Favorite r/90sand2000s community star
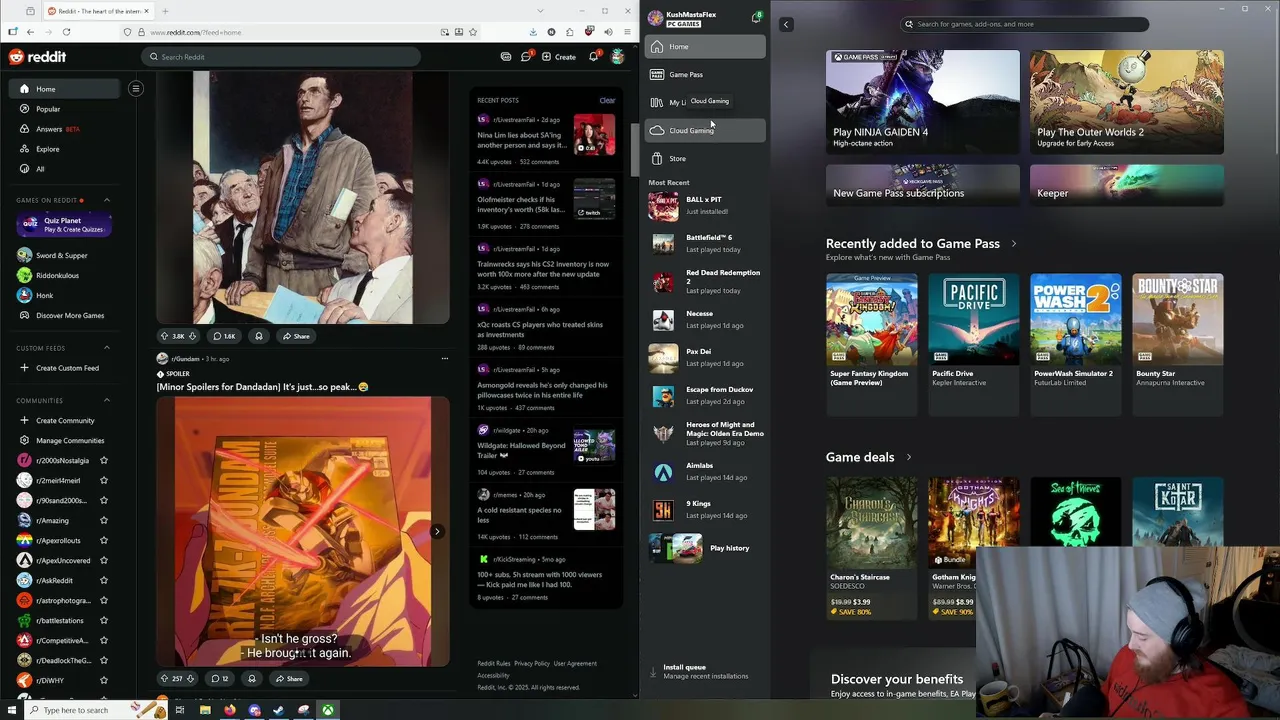Screen dimensions: 1280x720 click(x=104, y=500)
